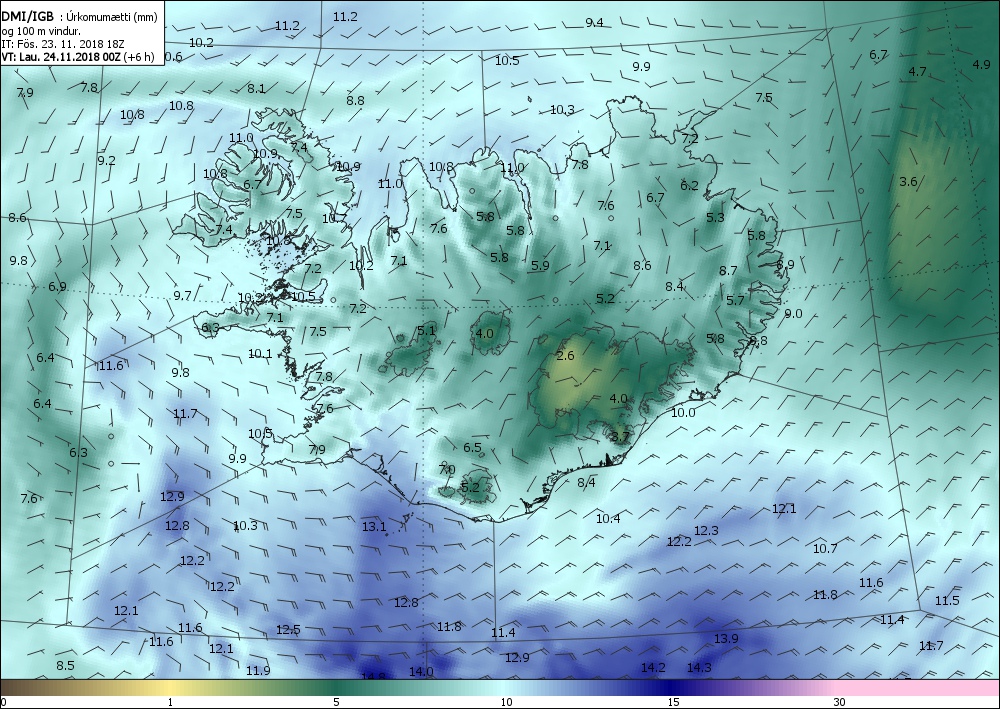Click the 8.1 value north of the Westfjords
The image size is (1000, 709).
pyautogui.click(x=256, y=89)
